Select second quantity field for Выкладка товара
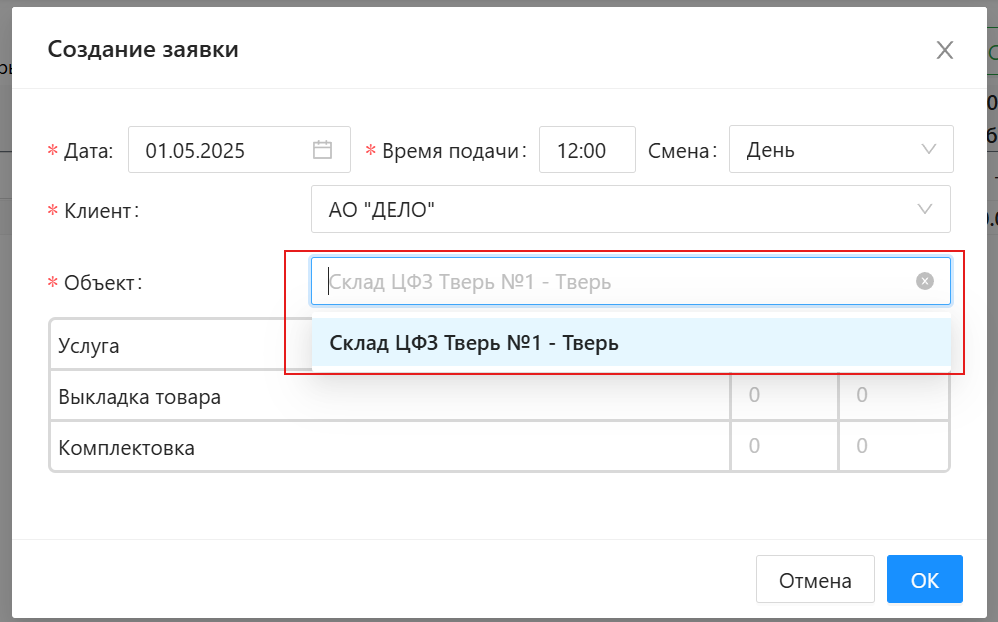This screenshot has width=998, height=622. 892,396
